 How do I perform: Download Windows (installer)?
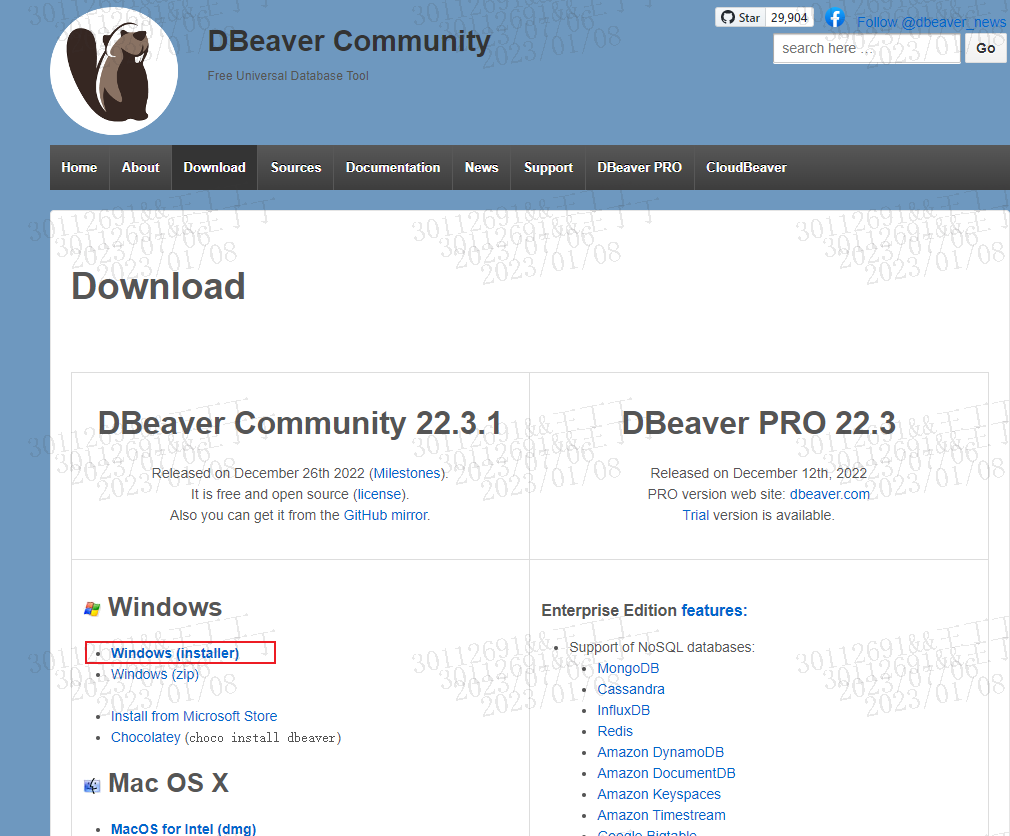pyautogui.click(x=175, y=653)
